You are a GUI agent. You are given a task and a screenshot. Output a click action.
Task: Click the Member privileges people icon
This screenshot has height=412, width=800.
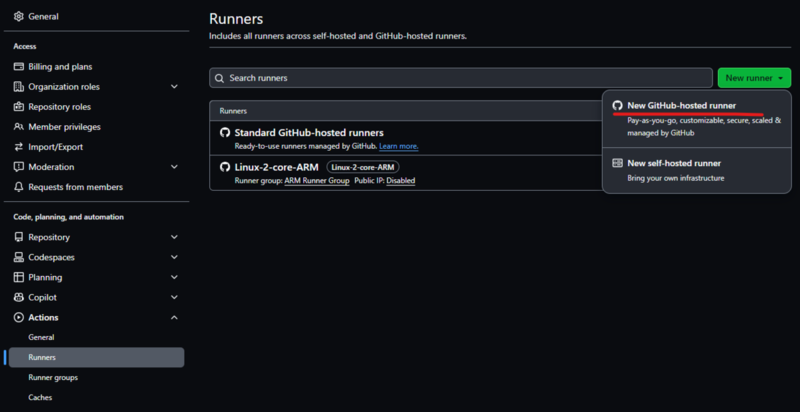tap(19, 126)
